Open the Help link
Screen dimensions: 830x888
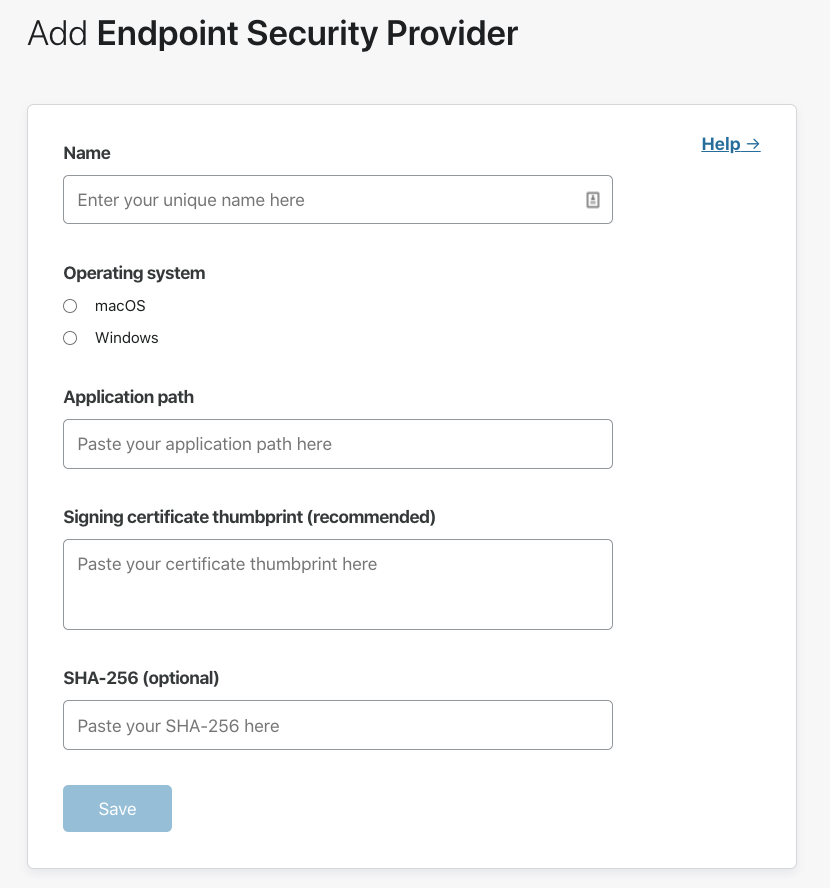click(x=730, y=144)
